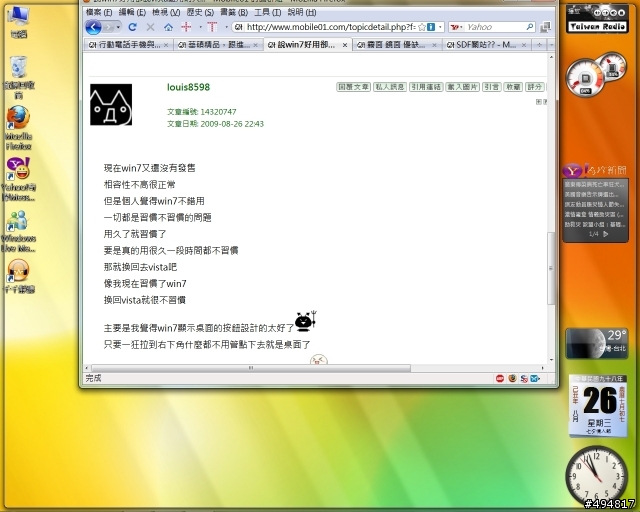
Task: Click the blue info icon in address bar
Action: [431, 27]
